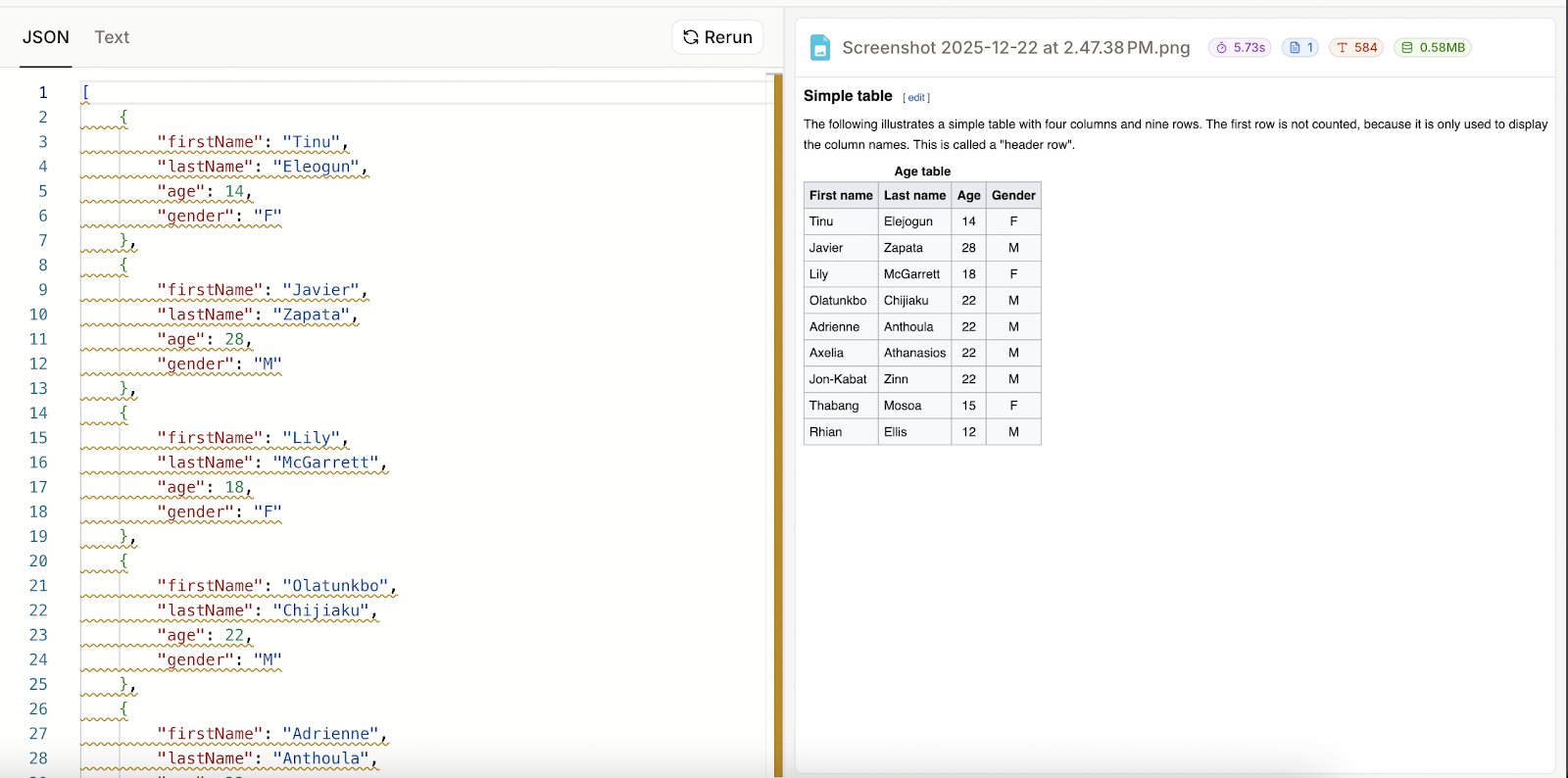Place cursor on the "firstName": "Tinu" line

click(252, 142)
